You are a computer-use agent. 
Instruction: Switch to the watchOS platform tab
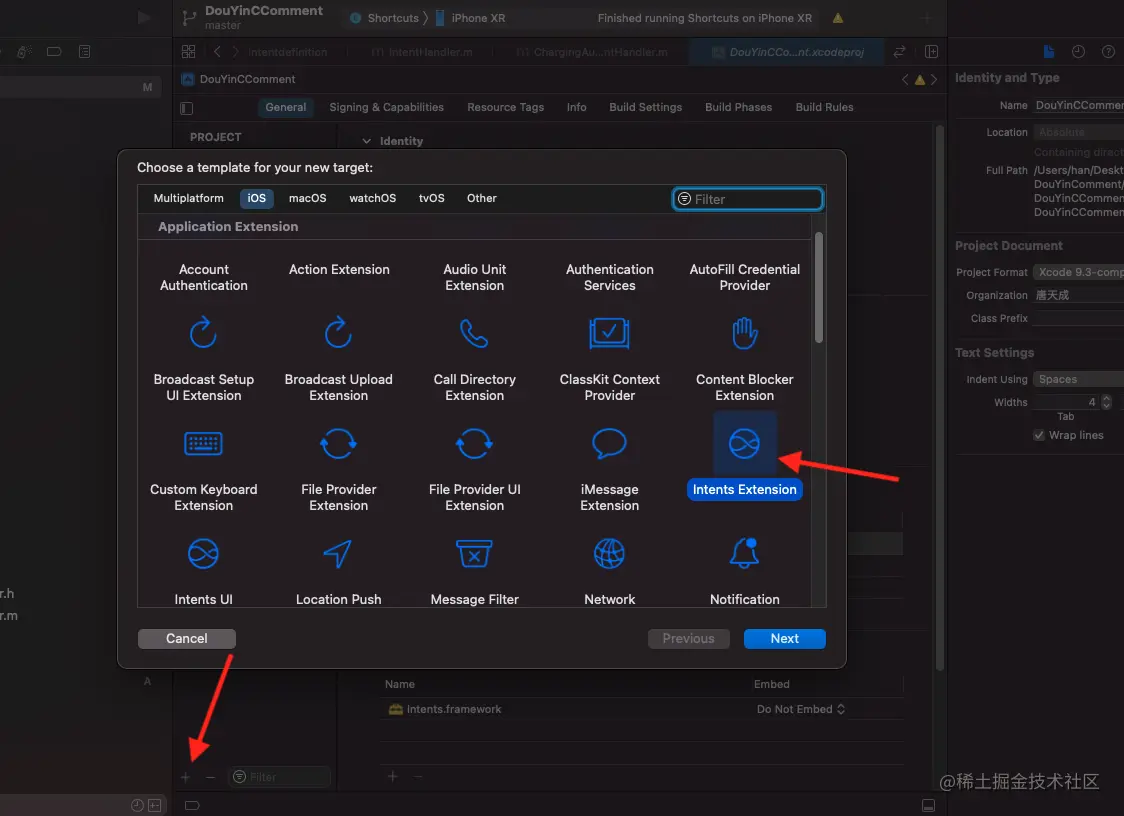pyautogui.click(x=372, y=198)
